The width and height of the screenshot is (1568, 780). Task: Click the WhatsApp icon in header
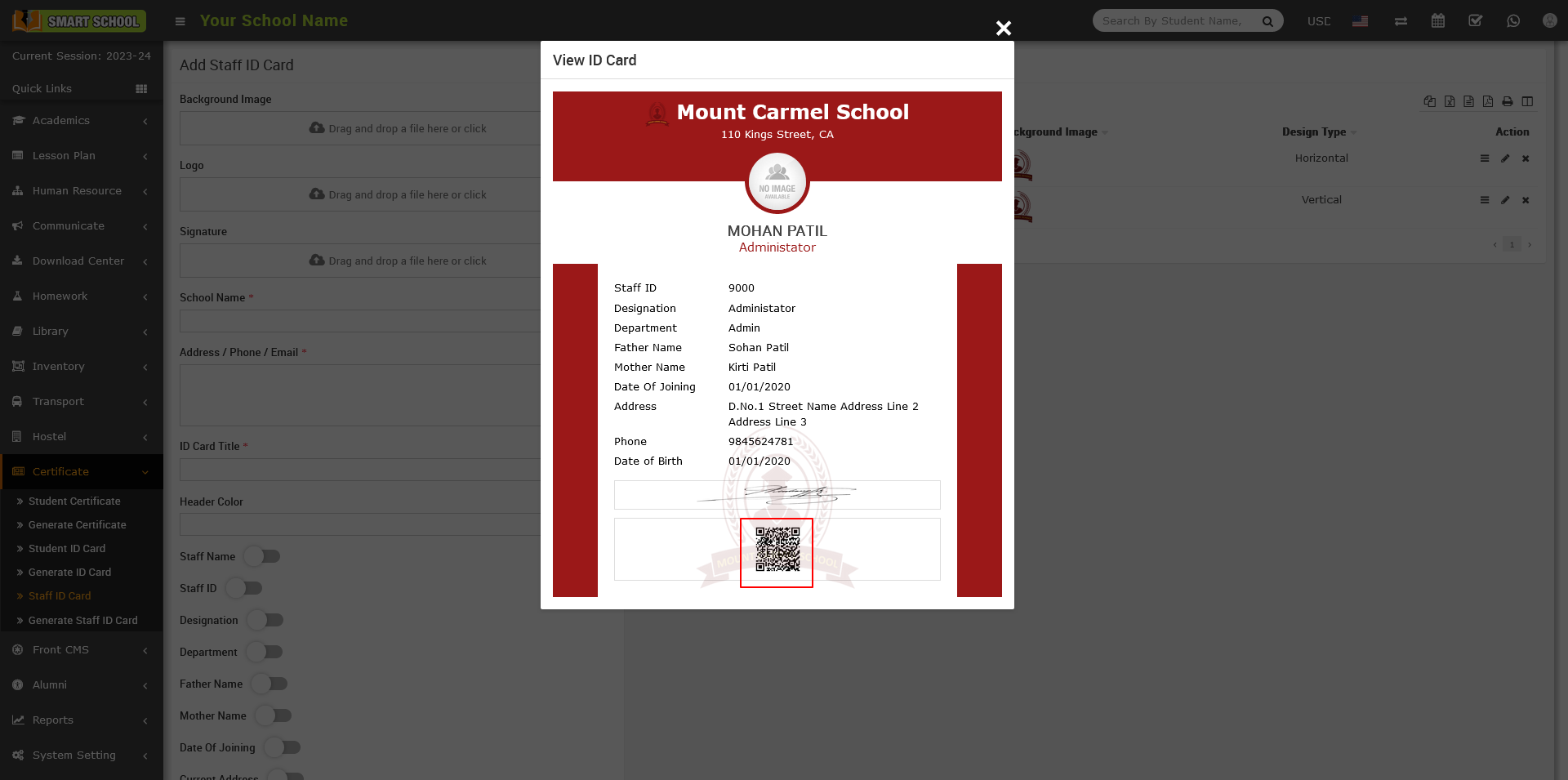point(1513,21)
